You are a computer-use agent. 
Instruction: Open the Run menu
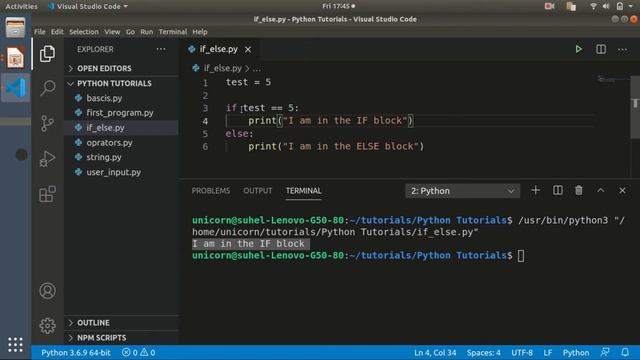point(147,32)
